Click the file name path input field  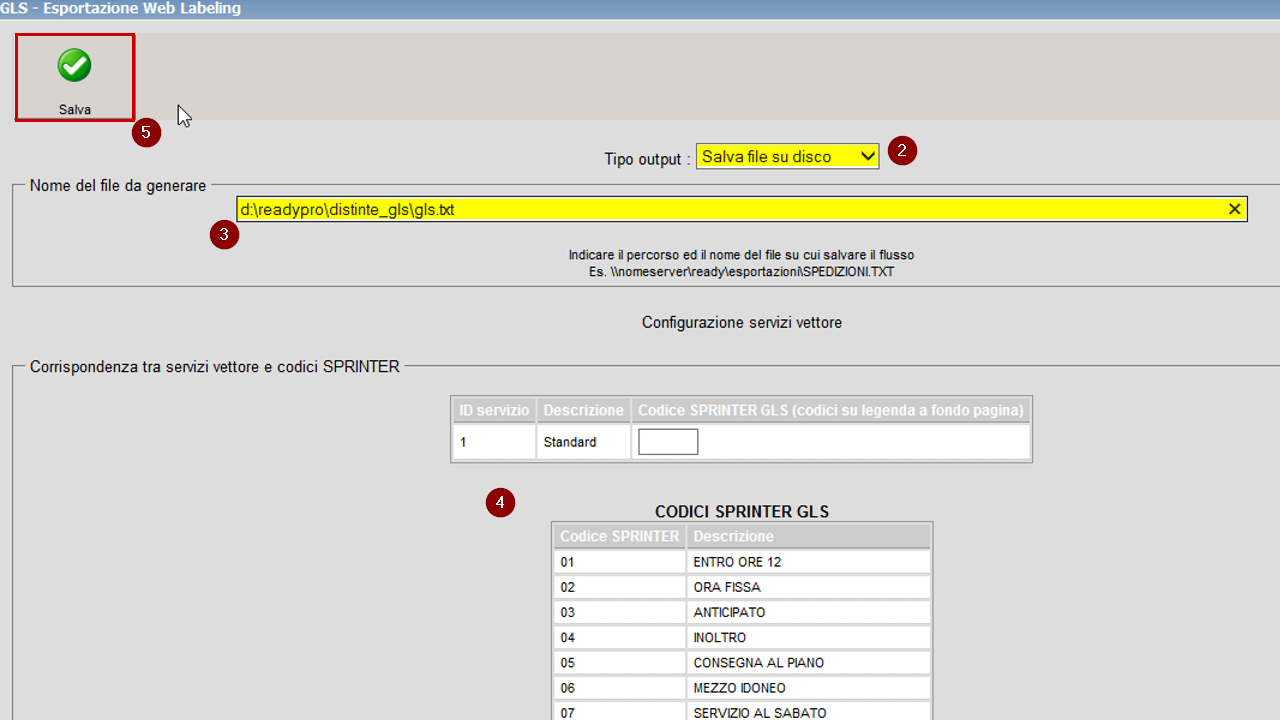tap(741, 209)
